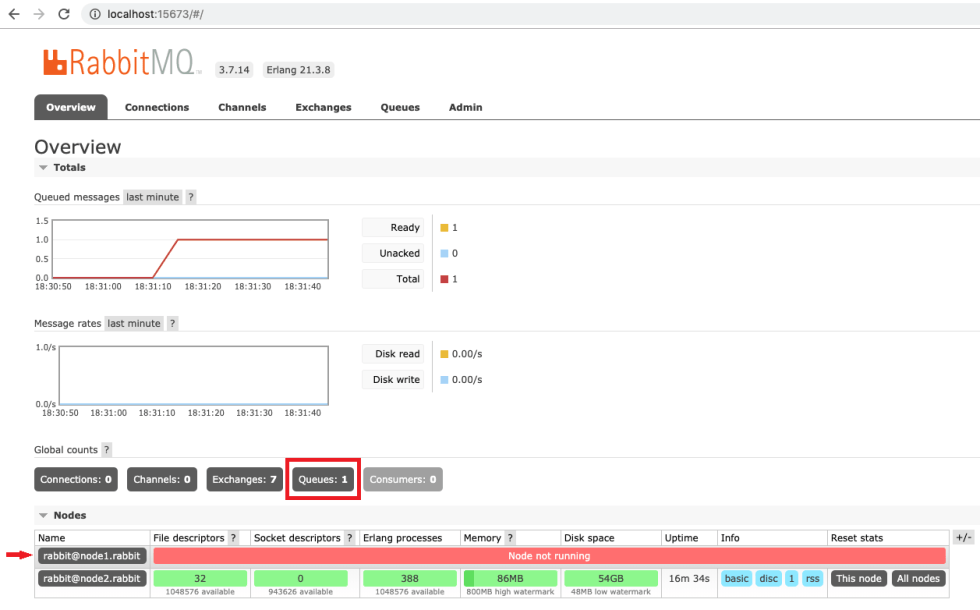
Task: Click the disc info tag
Action: coord(768,578)
